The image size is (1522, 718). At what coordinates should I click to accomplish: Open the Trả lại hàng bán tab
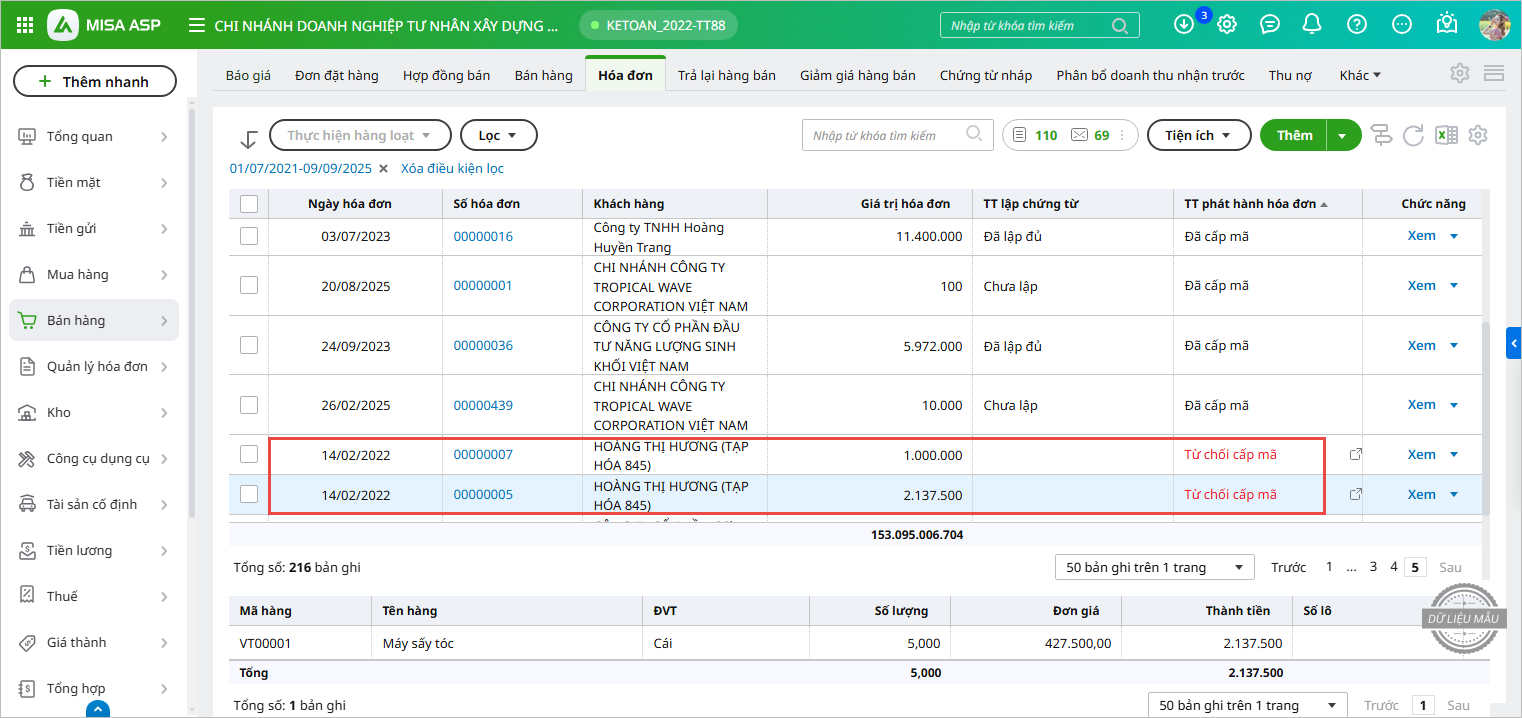(x=726, y=75)
